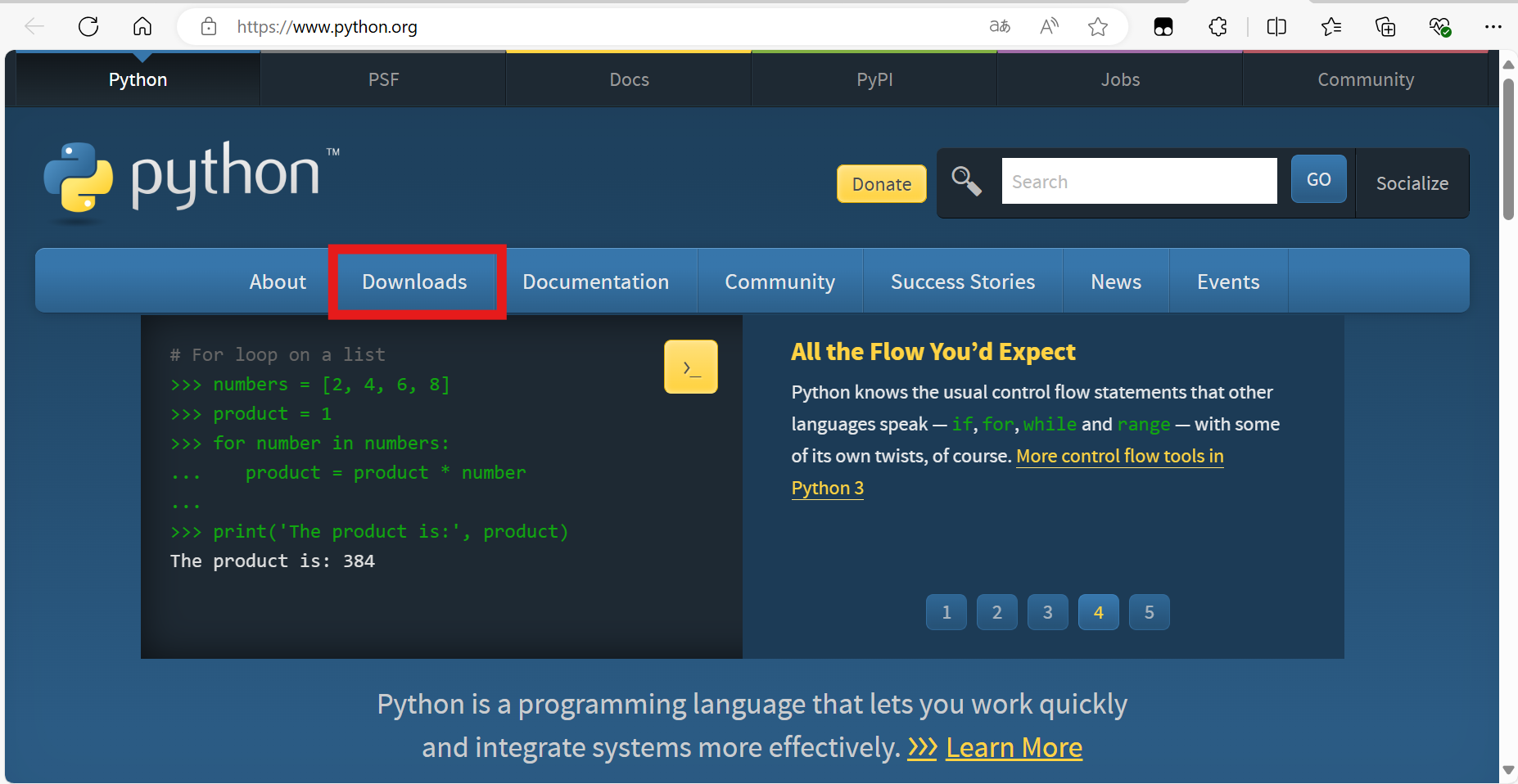Image resolution: width=1518 pixels, height=784 pixels.
Task: Click 'All the Flow You'd Expect' heading
Action: click(933, 352)
